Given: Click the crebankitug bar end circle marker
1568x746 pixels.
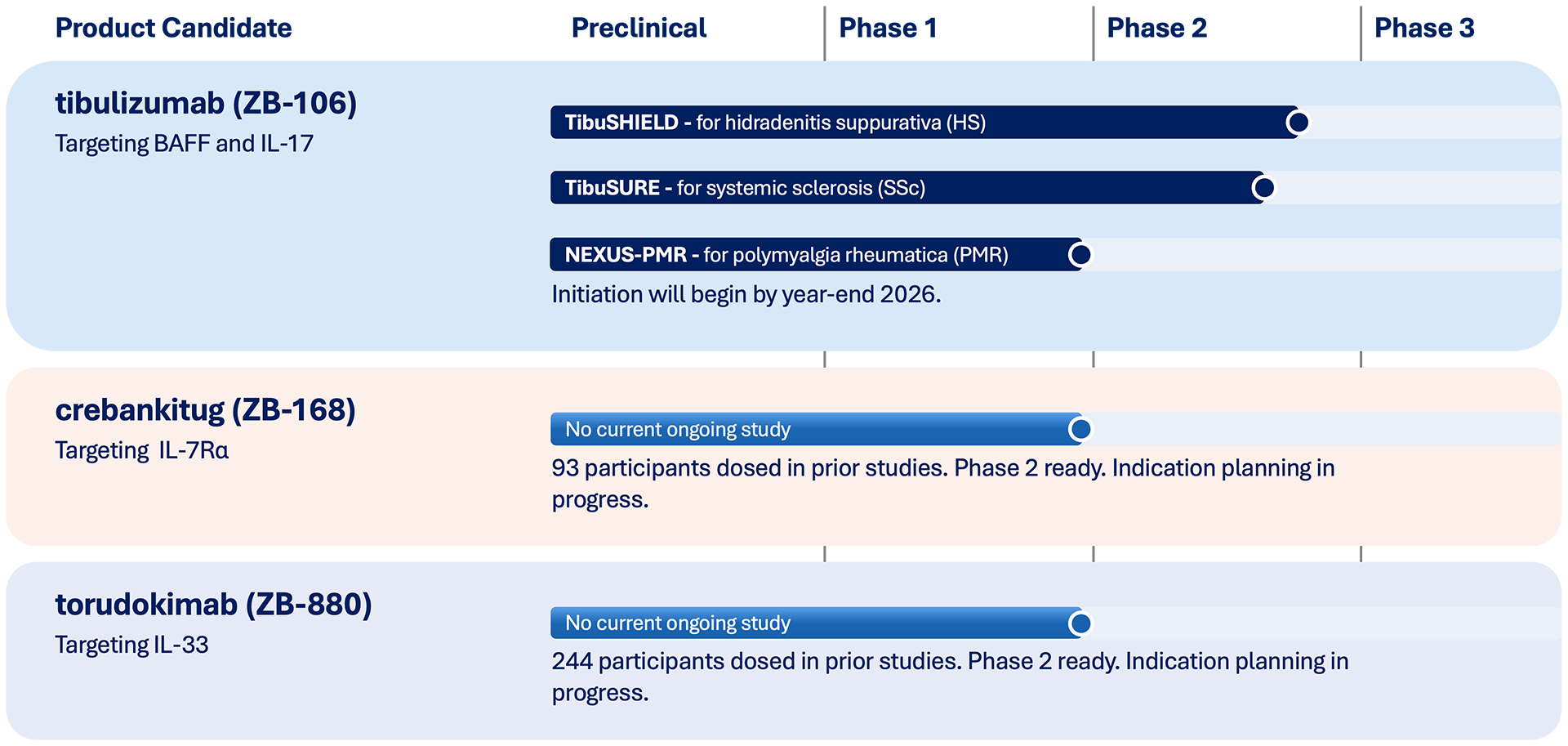Looking at the screenshot, I should tap(1080, 429).
